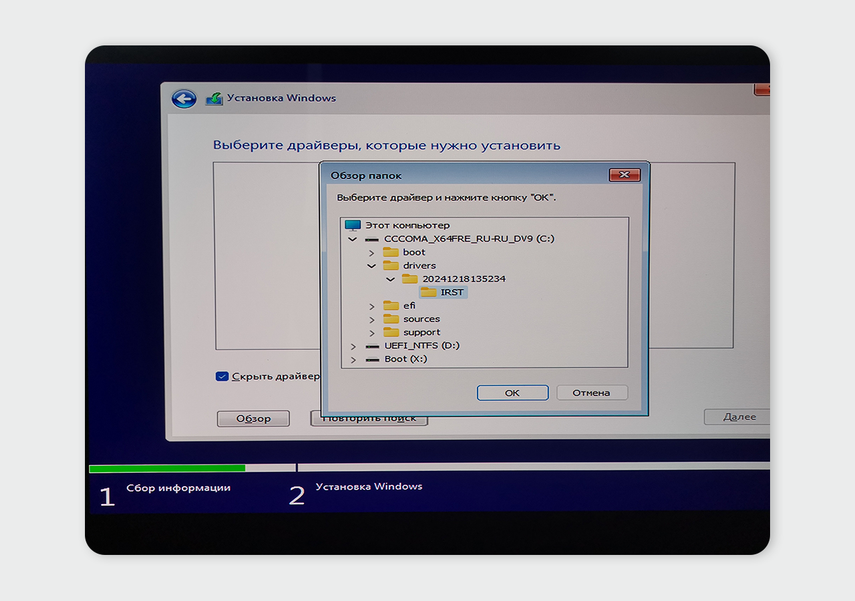Screen dimensions: 855x601
Task: Collapse the drivers folder chevron
Action: pyautogui.click(x=371, y=266)
